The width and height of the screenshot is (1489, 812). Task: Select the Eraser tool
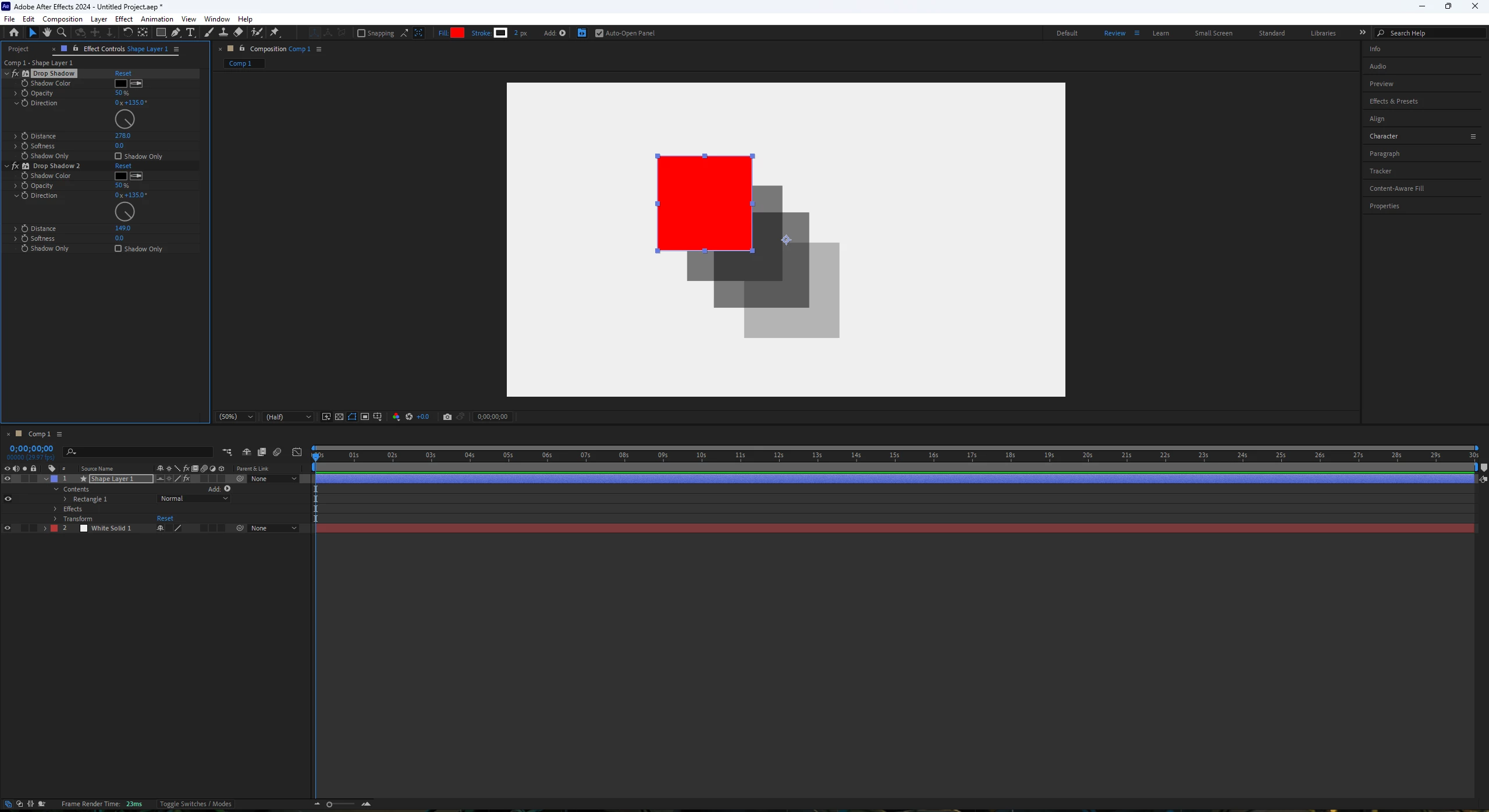239,33
